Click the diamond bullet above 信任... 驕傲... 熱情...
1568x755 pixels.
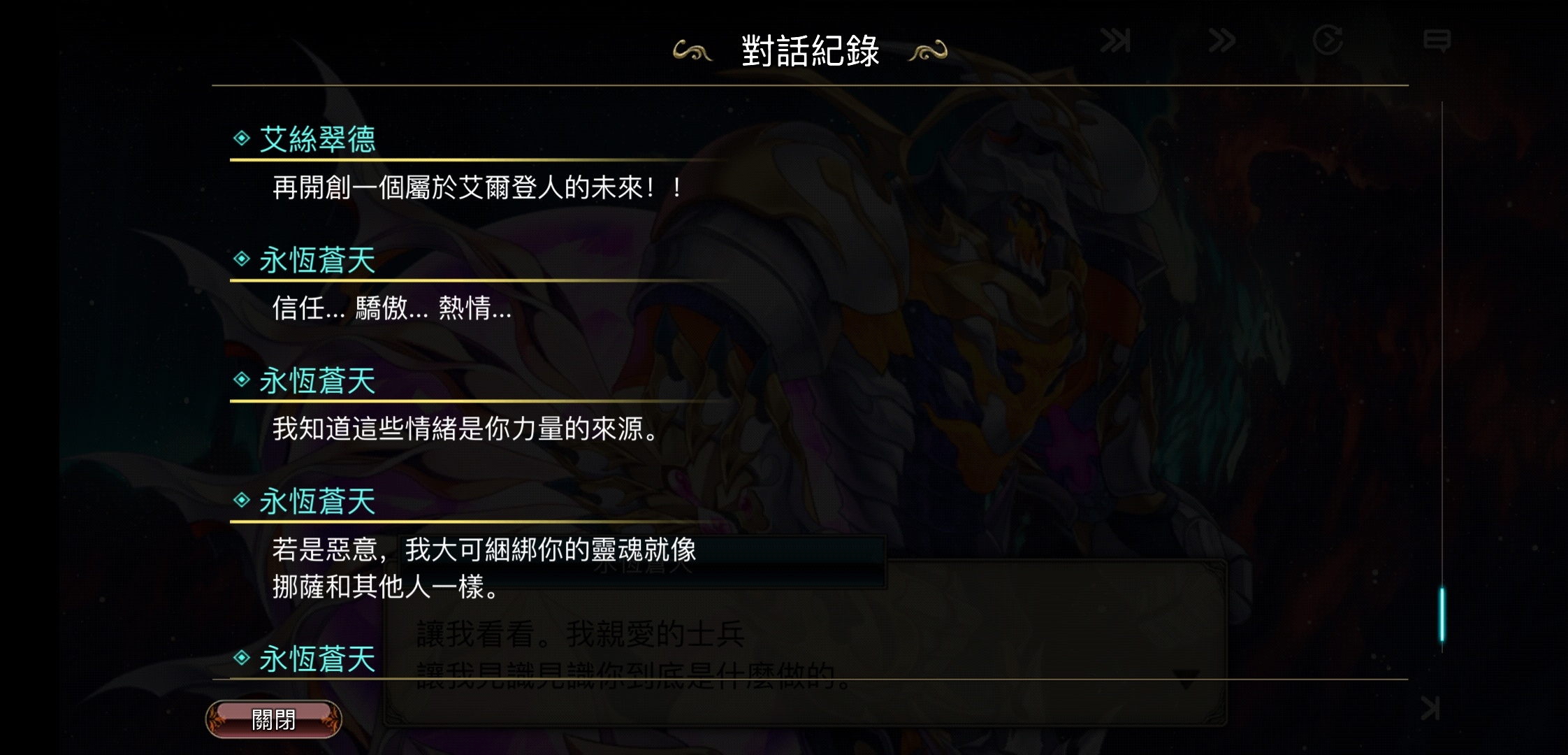coord(242,259)
